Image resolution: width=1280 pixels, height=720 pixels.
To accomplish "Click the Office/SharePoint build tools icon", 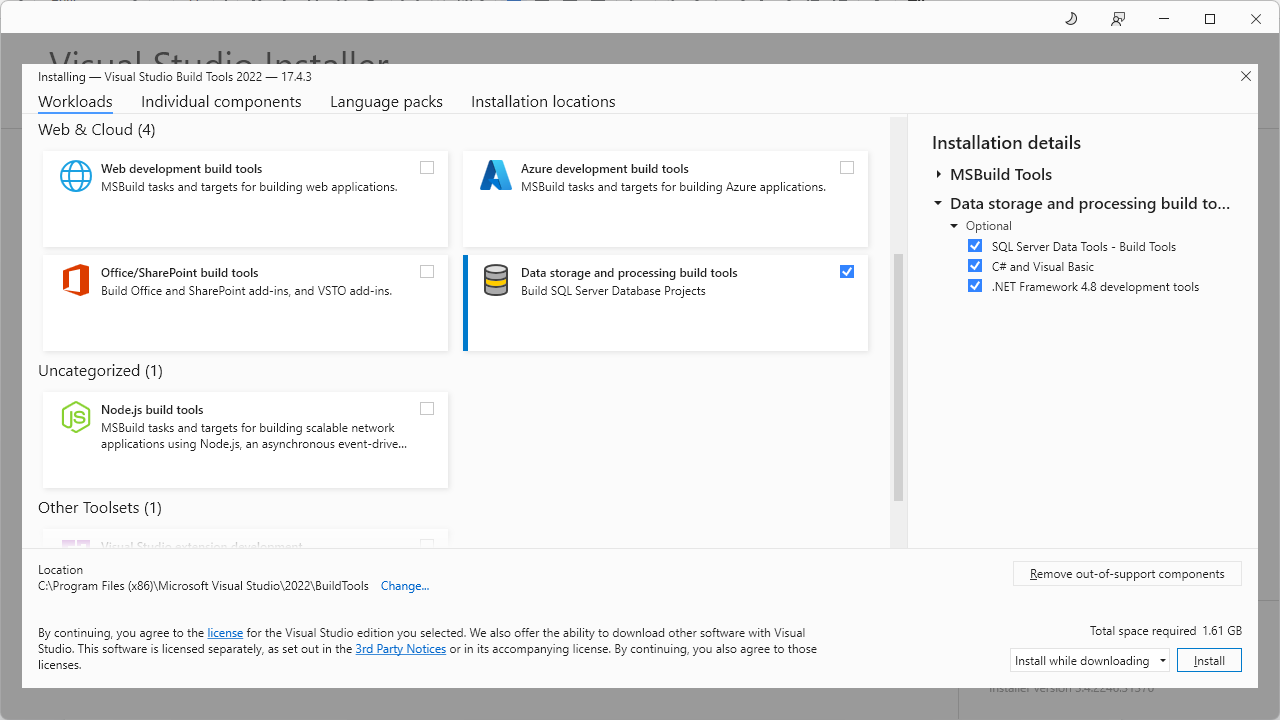I will 76,280.
